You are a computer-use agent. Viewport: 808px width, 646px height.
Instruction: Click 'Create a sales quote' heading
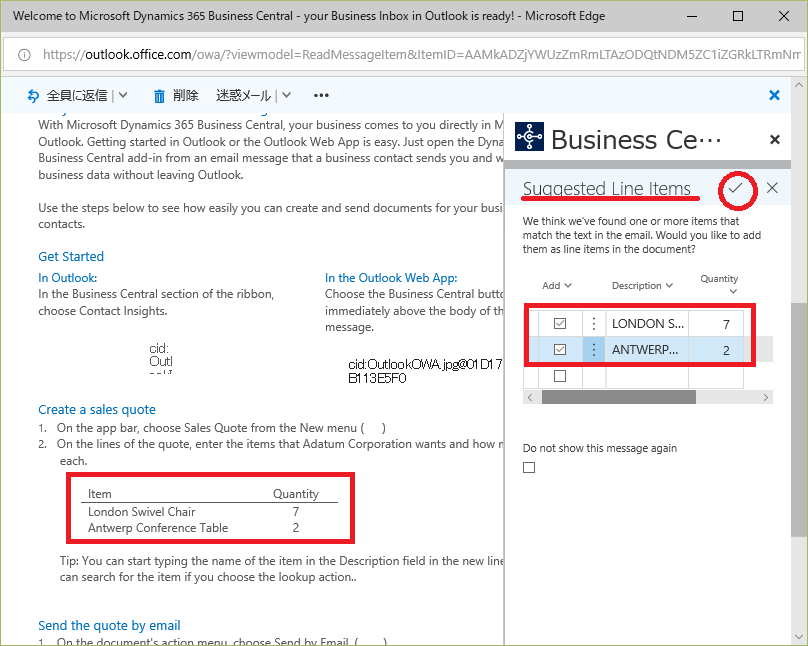click(x=97, y=410)
